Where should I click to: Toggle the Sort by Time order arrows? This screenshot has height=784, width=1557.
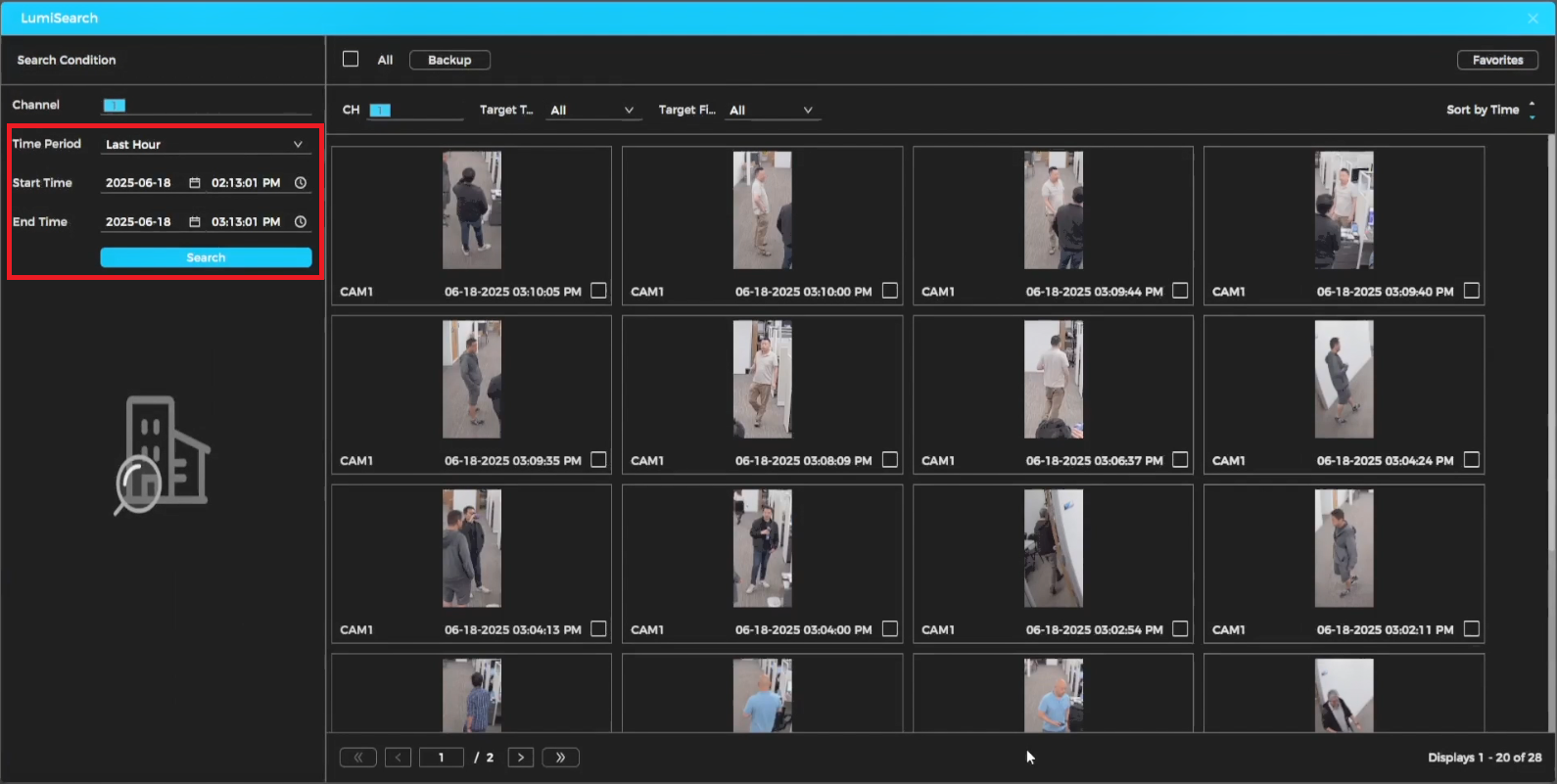[x=1532, y=110]
